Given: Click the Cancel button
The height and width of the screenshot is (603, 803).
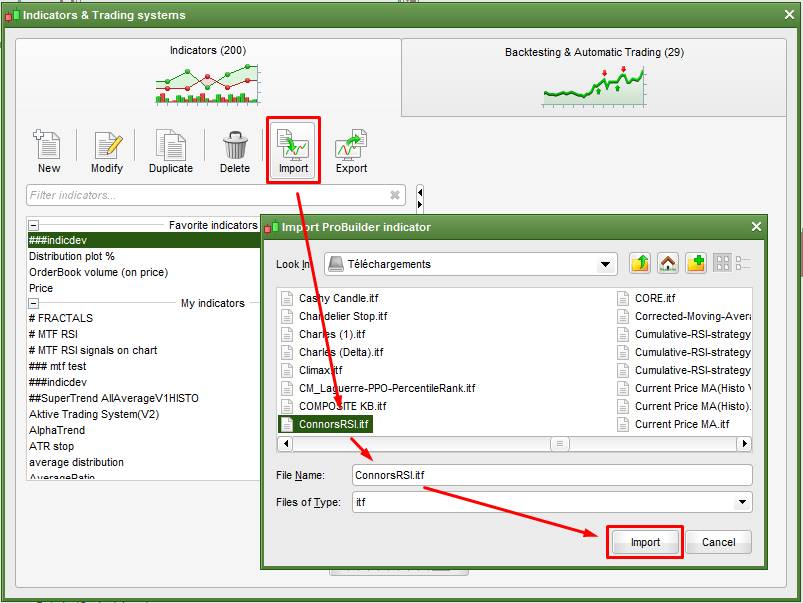Looking at the screenshot, I should [719, 542].
